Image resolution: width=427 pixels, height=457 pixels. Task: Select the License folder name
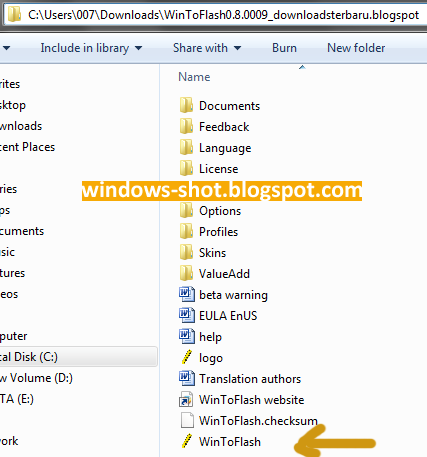pos(219,169)
